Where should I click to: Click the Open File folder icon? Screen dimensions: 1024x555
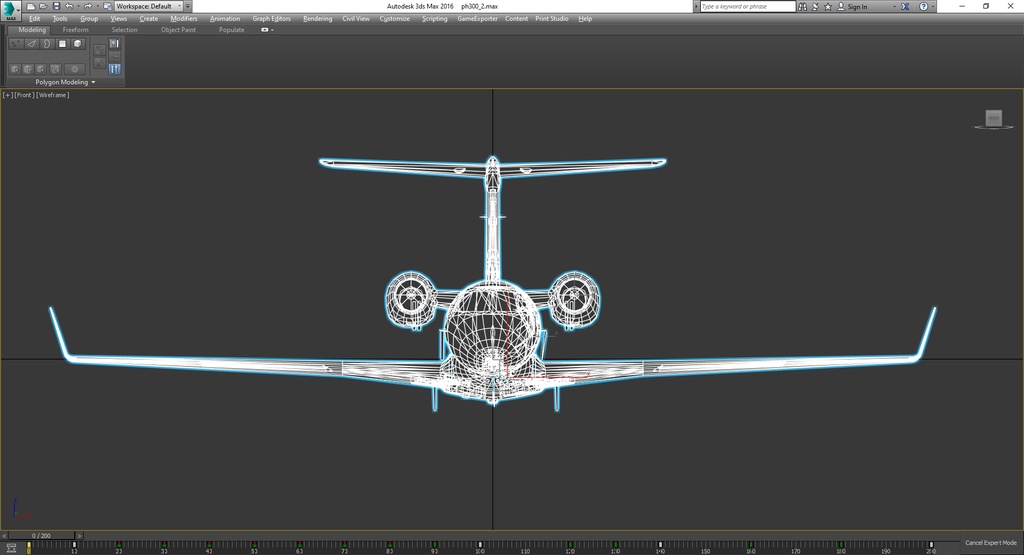tap(42, 6)
